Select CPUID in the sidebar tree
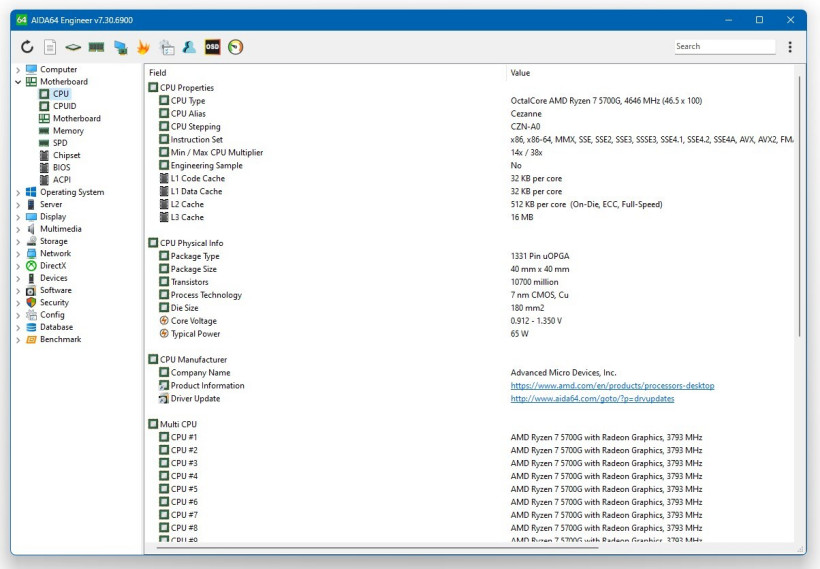 (64, 106)
